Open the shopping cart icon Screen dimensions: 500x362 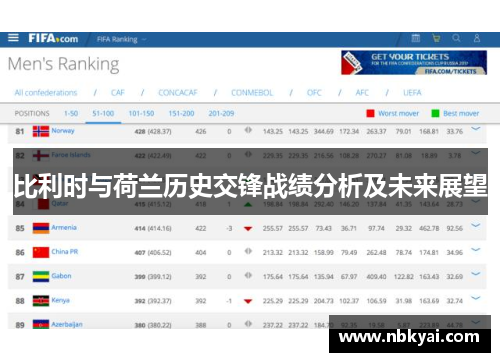click(436, 38)
